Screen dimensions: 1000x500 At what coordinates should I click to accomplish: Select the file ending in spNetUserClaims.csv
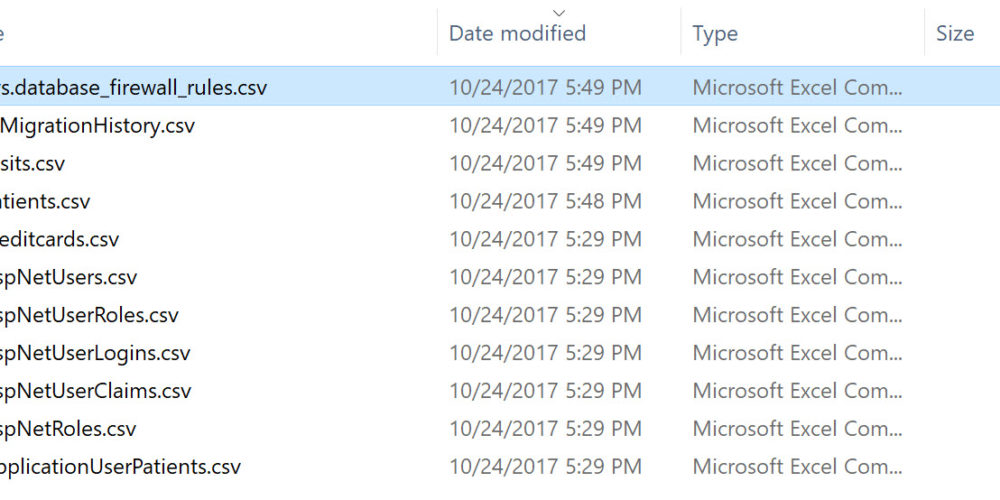pos(96,392)
